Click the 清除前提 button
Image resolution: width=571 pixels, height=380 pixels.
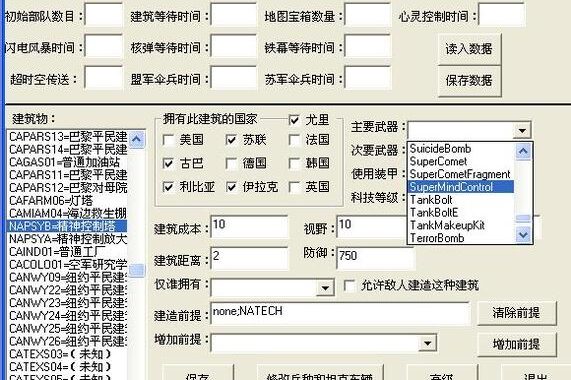(x=516, y=313)
